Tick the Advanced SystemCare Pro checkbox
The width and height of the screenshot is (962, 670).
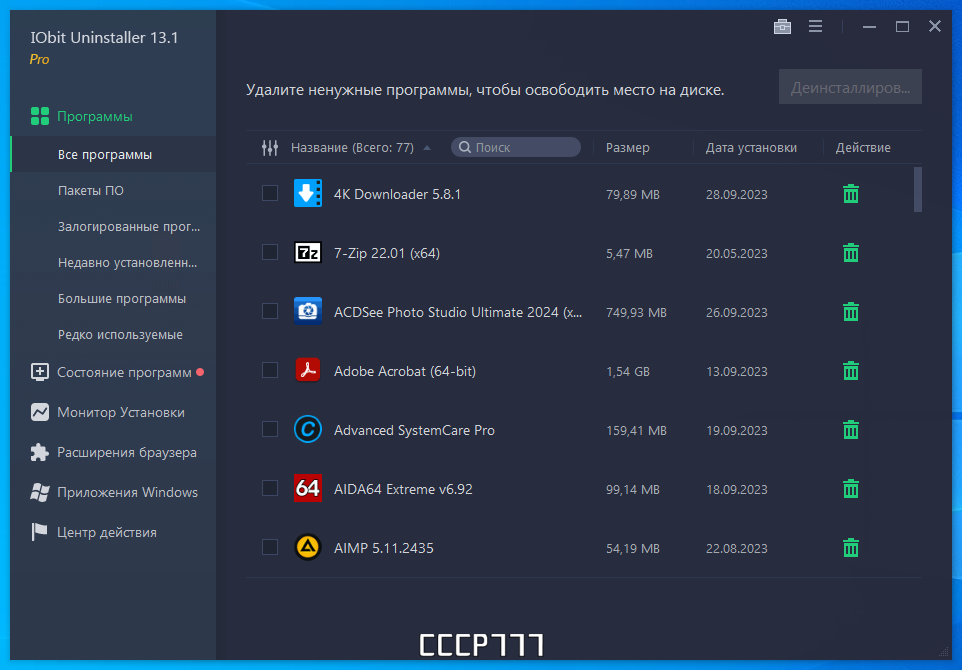pyautogui.click(x=270, y=429)
